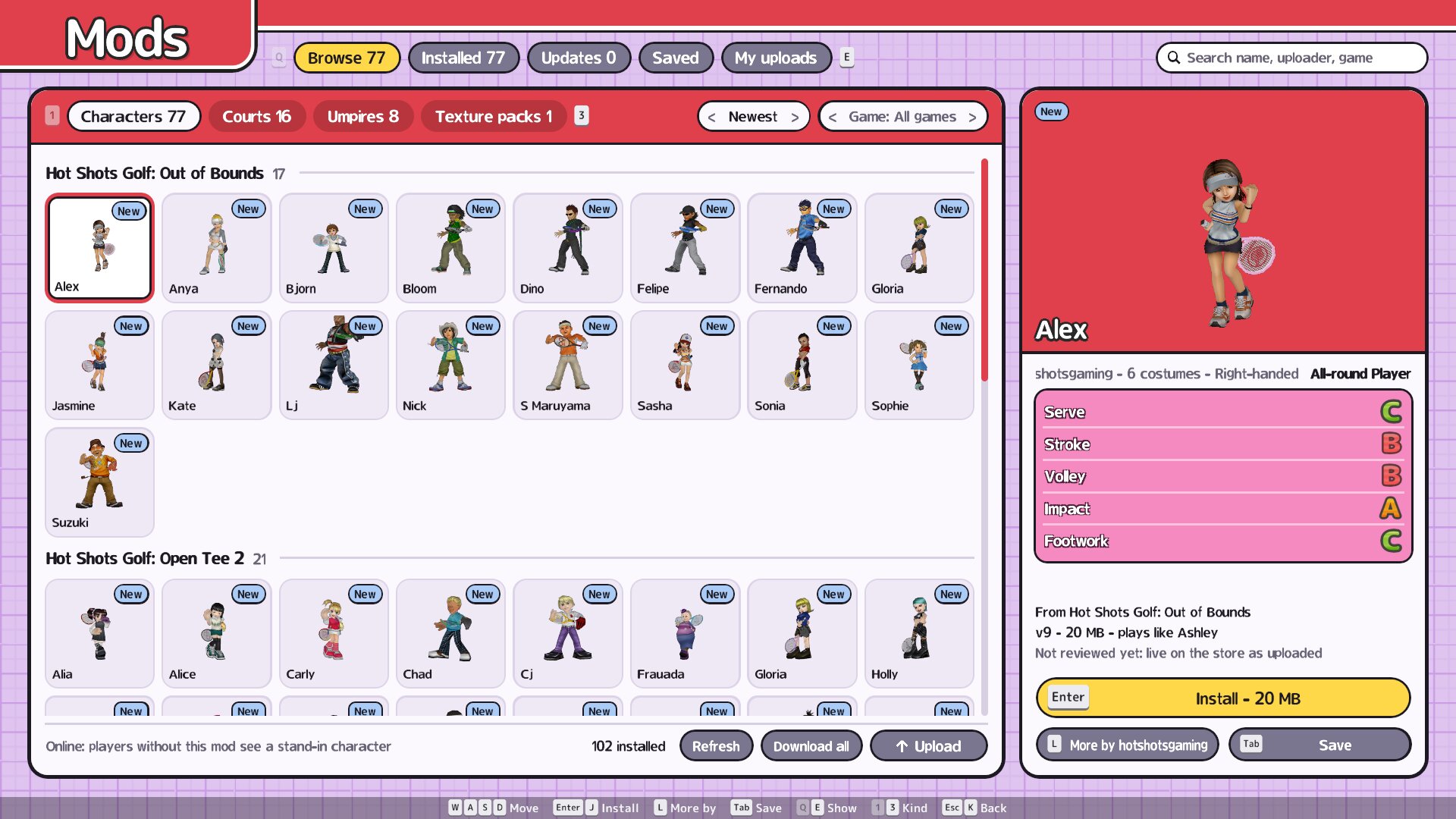Choose the Lj character card

click(334, 365)
